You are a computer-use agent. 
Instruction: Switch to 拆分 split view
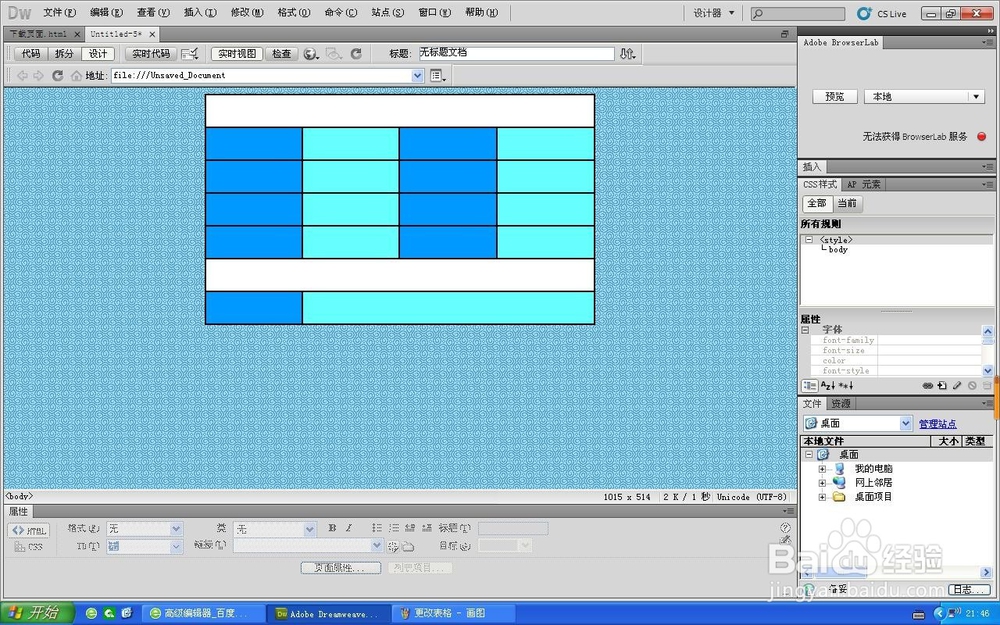[x=64, y=54]
